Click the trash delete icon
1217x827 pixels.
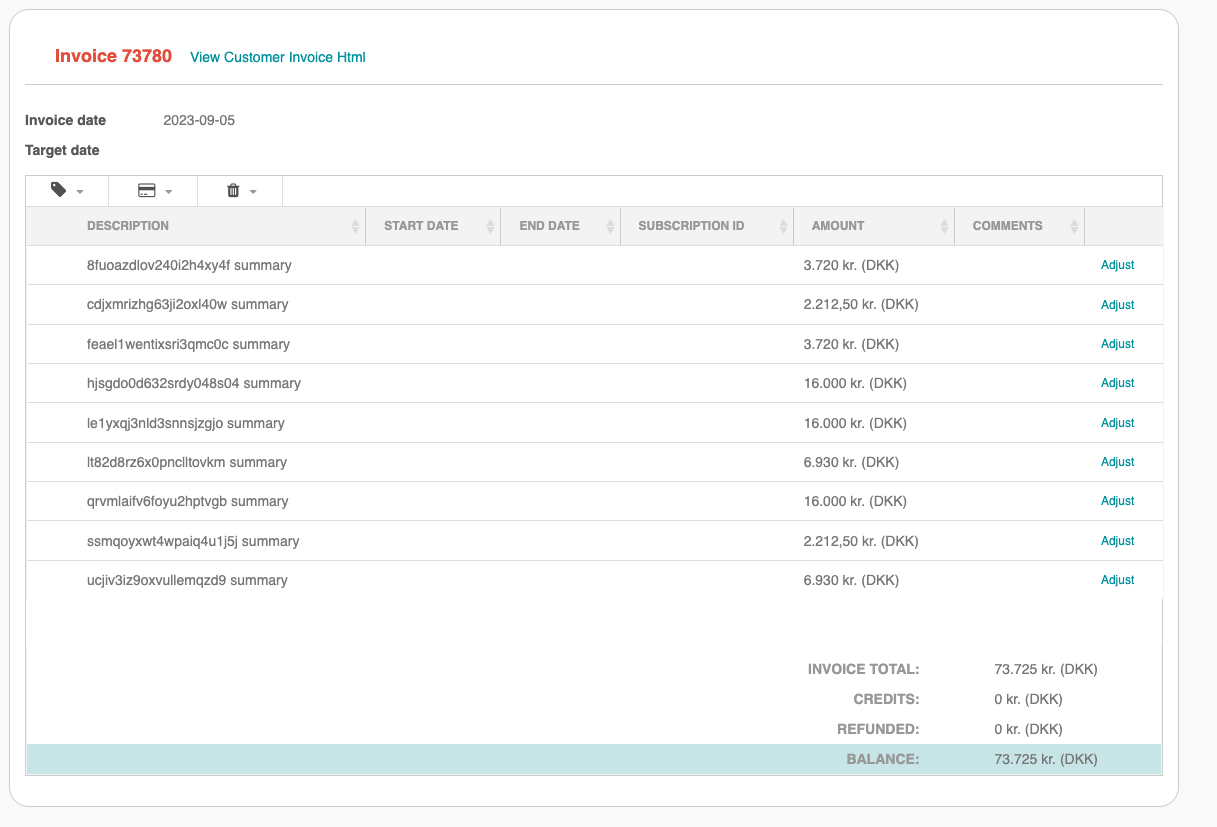click(232, 190)
